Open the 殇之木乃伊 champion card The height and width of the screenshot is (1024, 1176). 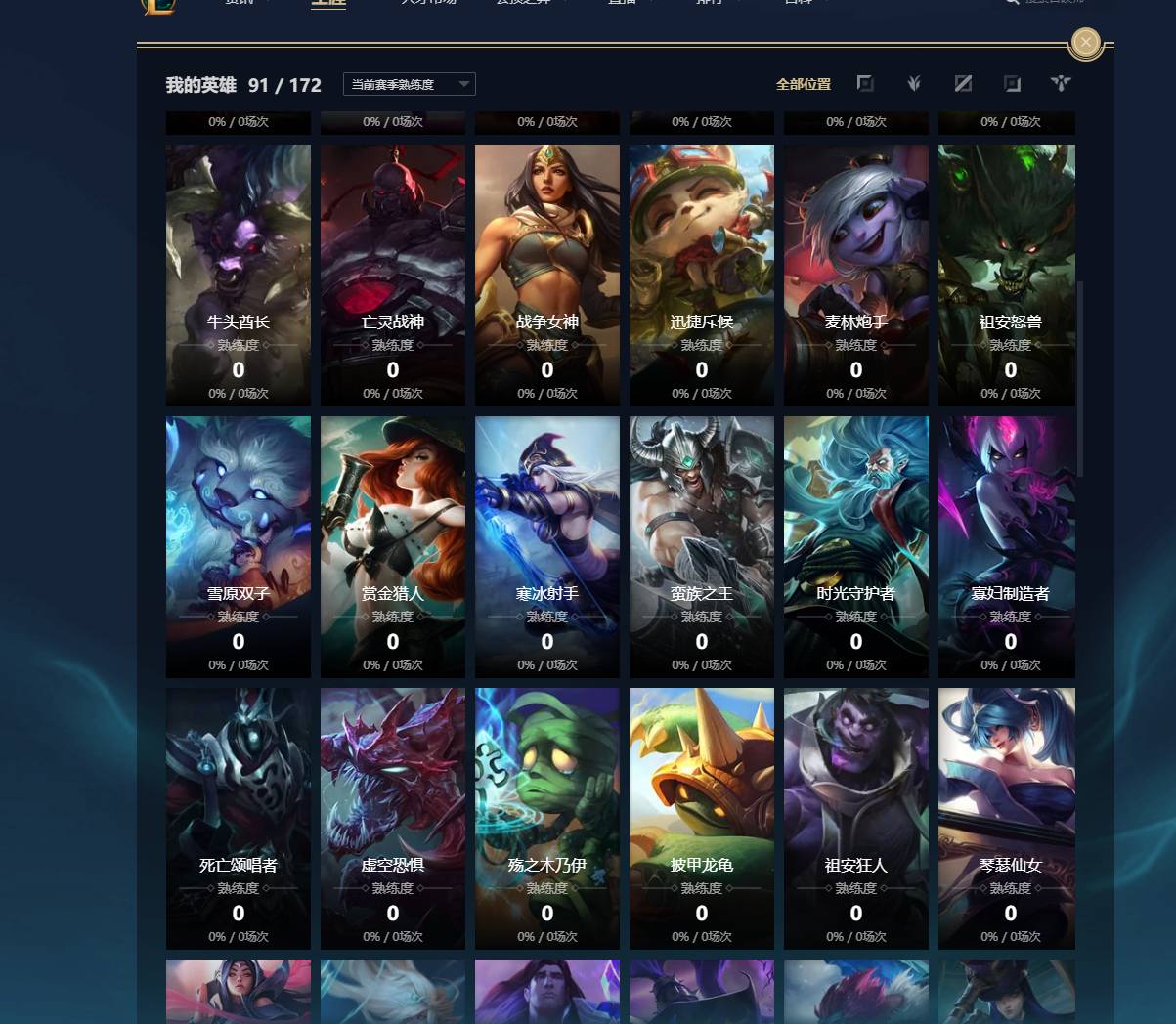click(547, 819)
